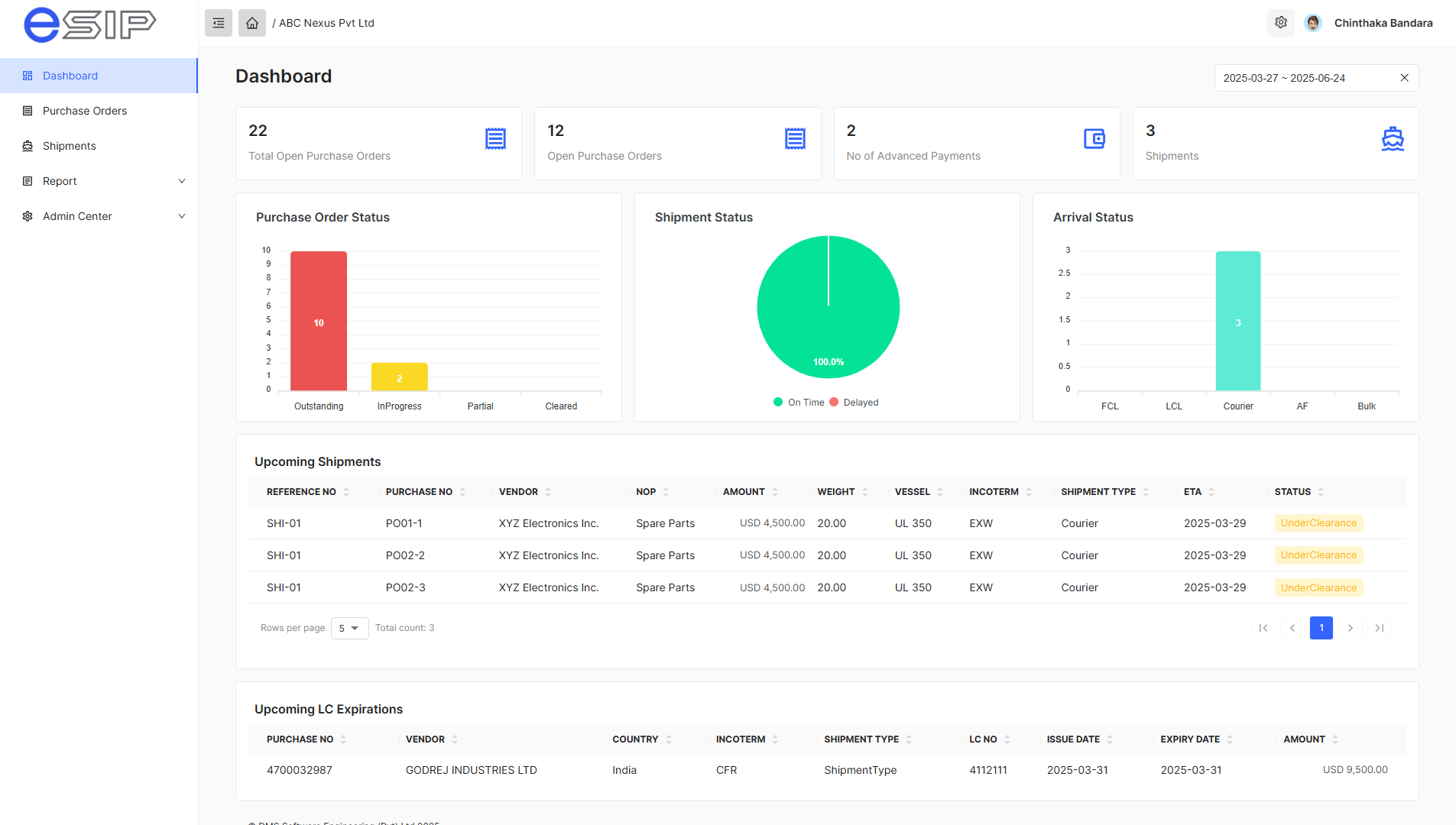Sort shipments table by Vessel column

940,492
